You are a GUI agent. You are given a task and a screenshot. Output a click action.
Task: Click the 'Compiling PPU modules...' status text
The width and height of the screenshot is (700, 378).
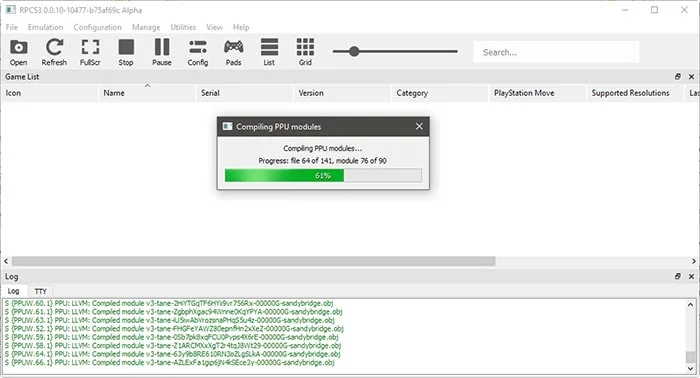323,148
